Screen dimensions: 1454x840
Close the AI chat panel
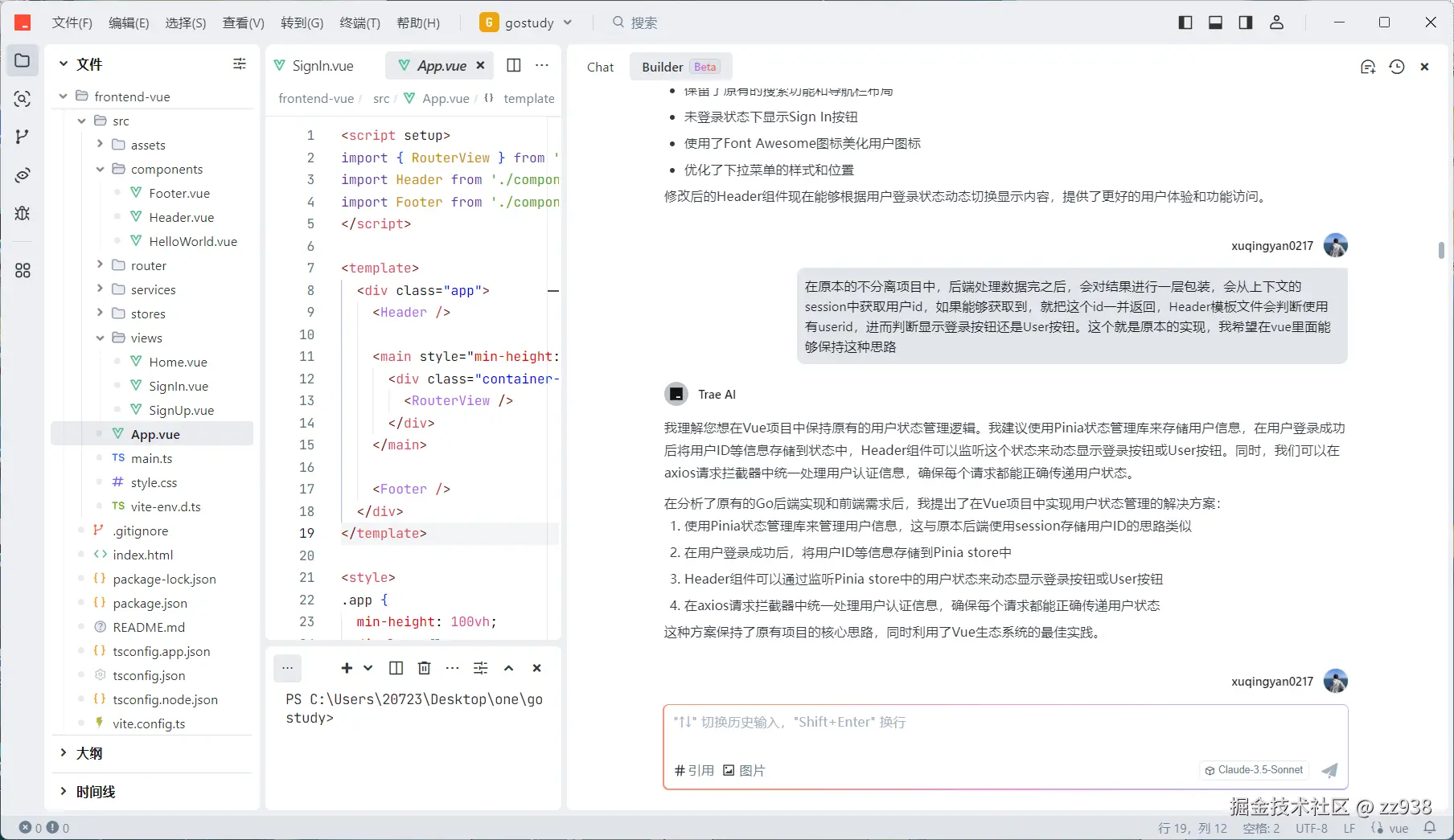click(x=1424, y=67)
